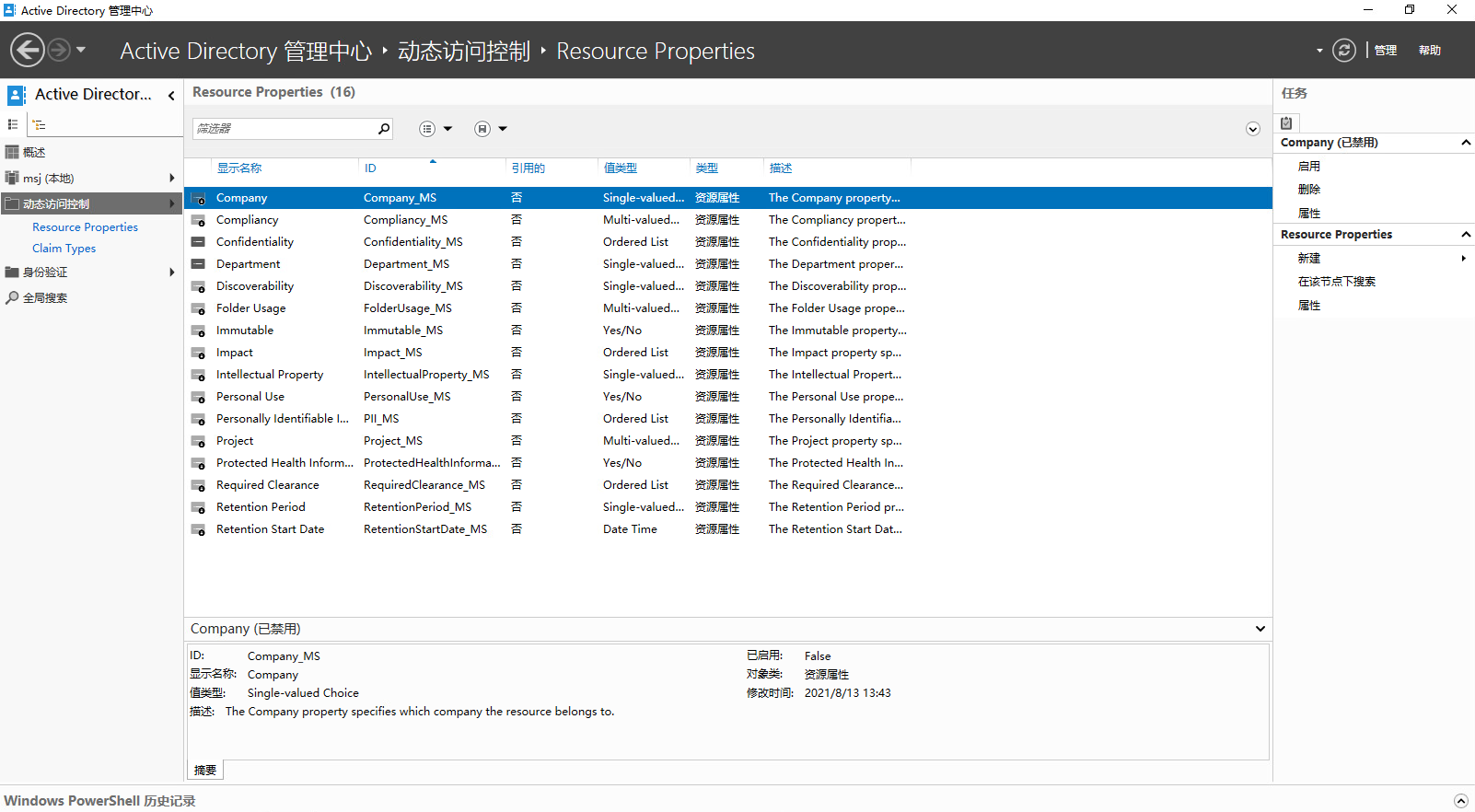The image size is (1475, 812).
Task: Collapse the Company (已禁用) details pane chevron
Action: pyautogui.click(x=1260, y=629)
